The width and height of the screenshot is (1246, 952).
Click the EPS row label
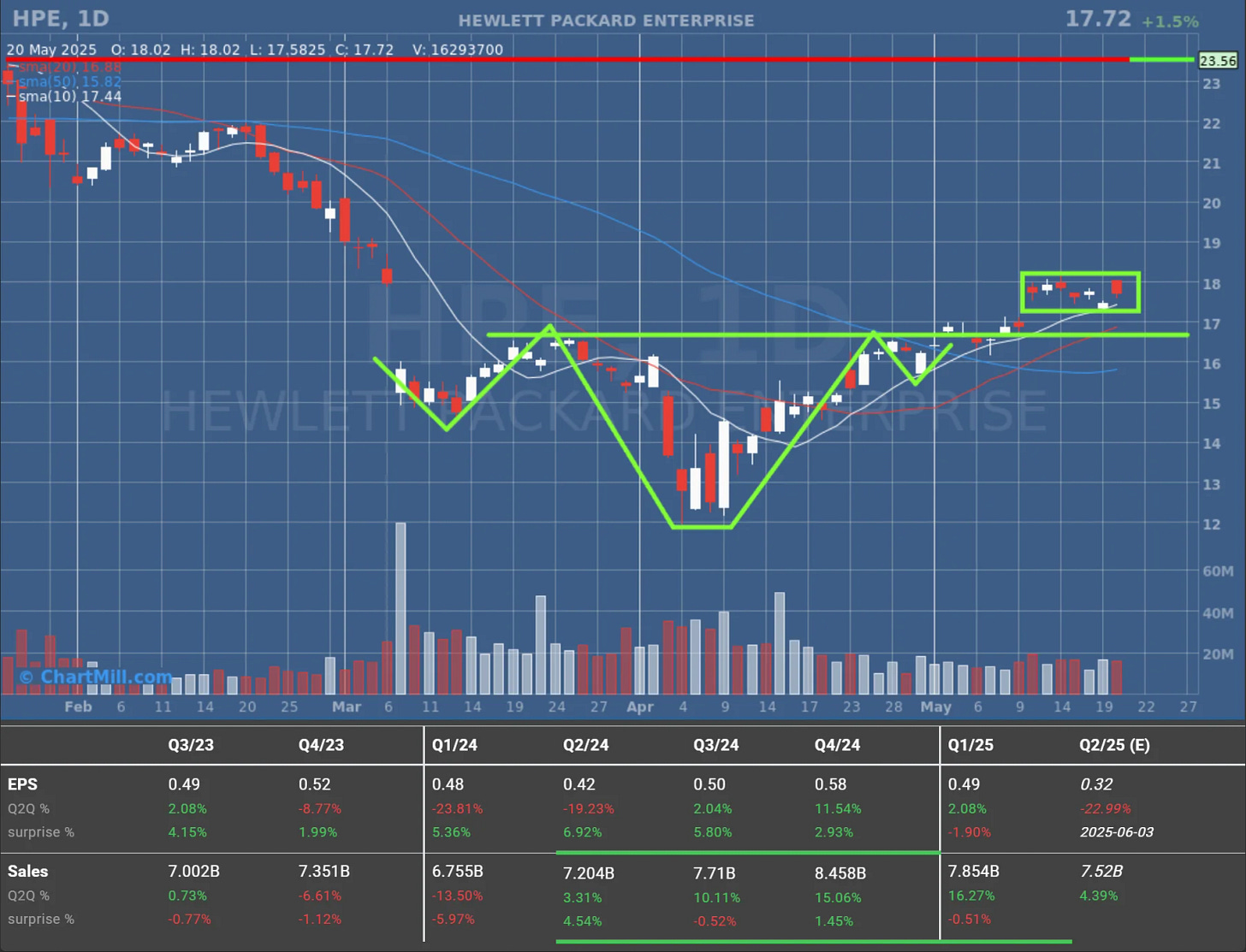(22, 784)
